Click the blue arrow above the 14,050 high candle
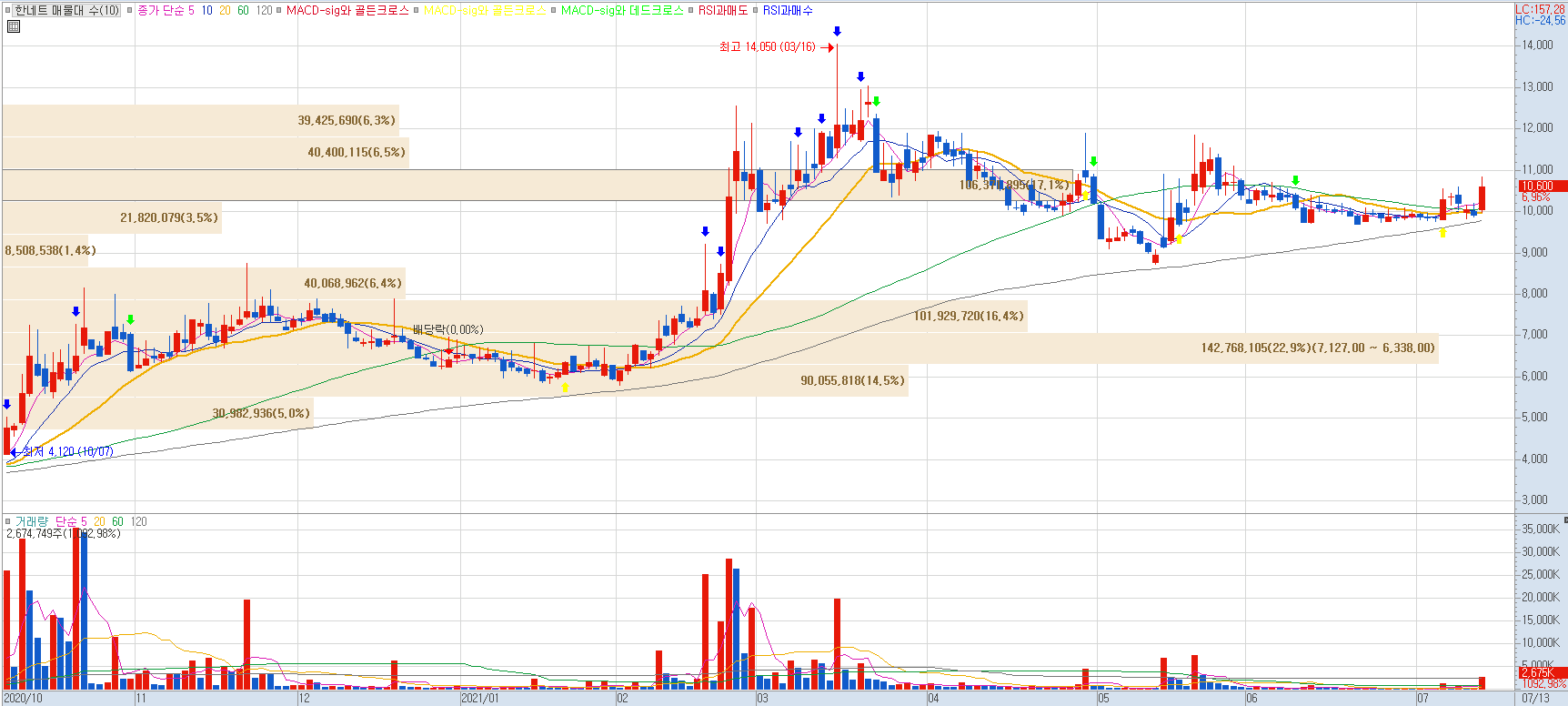The width and height of the screenshot is (1568, 706). pyautogui.click(x=837, y=32)
